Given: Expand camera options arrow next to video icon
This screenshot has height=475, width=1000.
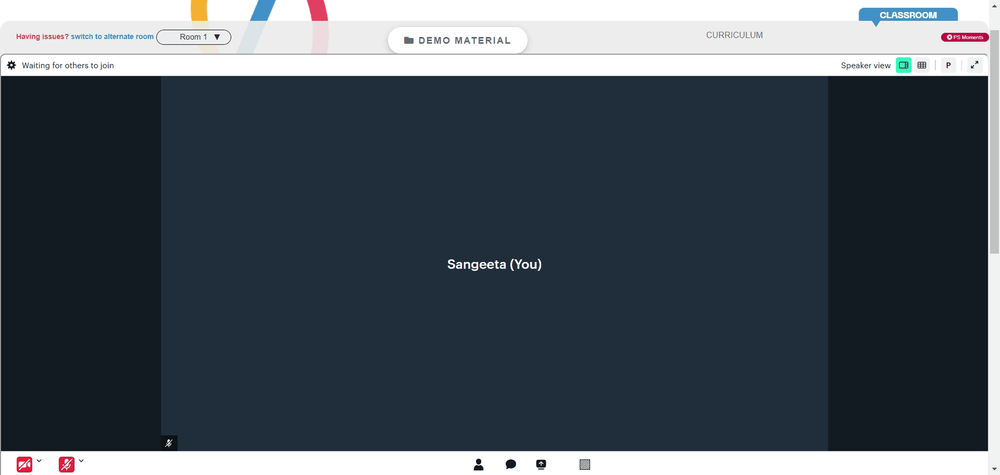Looking at the screenshot, I should pyautogui.click(x=39, y=460).
